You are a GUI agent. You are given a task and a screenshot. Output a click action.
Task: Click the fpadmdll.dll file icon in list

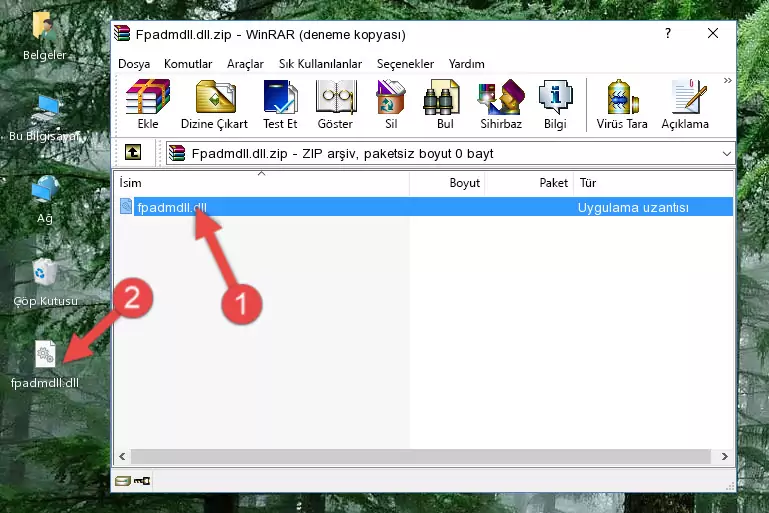(126, 206)
